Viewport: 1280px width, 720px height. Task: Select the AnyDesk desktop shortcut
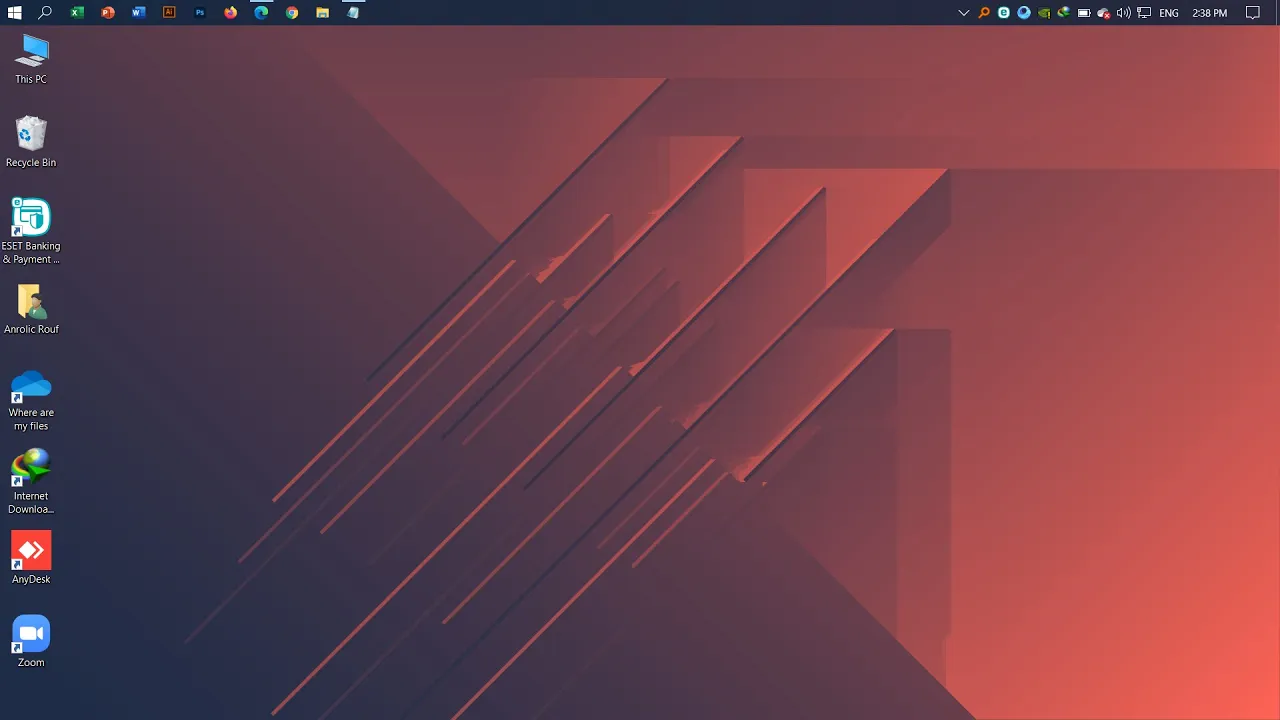pos(31,558)
